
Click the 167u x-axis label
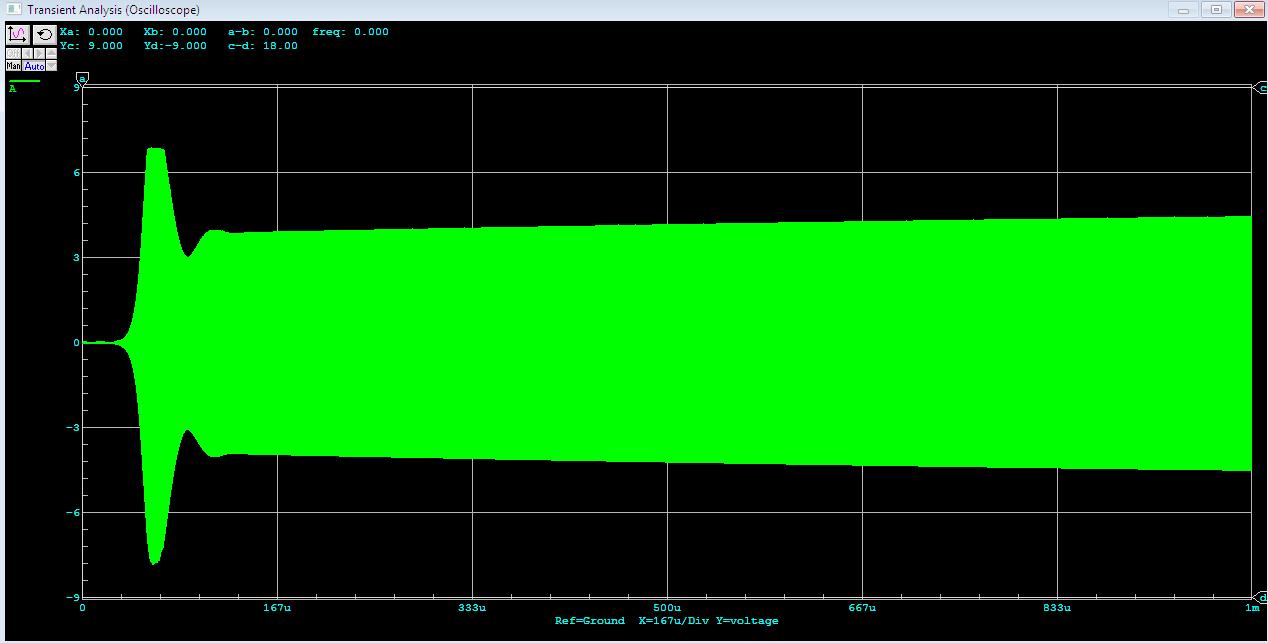click(277, 608)
